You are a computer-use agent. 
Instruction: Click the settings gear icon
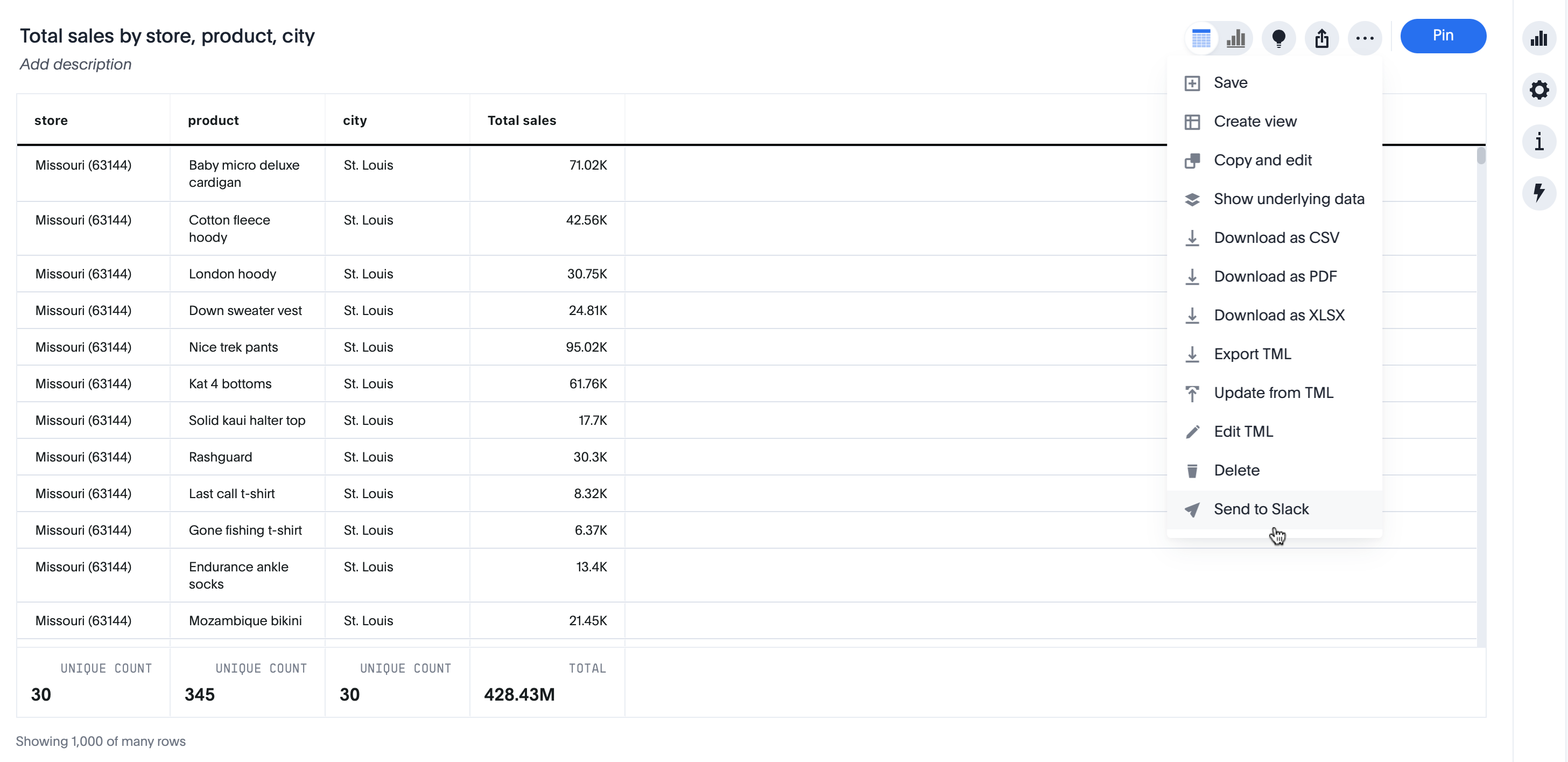coord(1540,90)
